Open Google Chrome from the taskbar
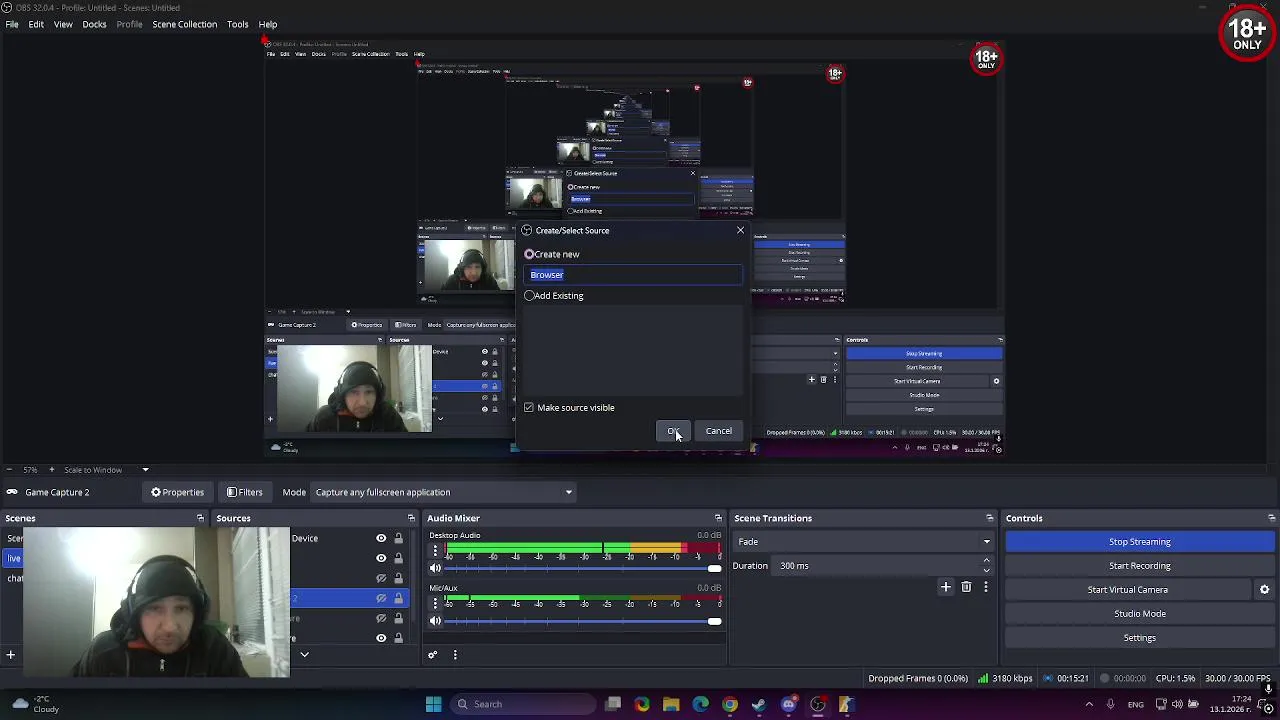 point(730,704)
